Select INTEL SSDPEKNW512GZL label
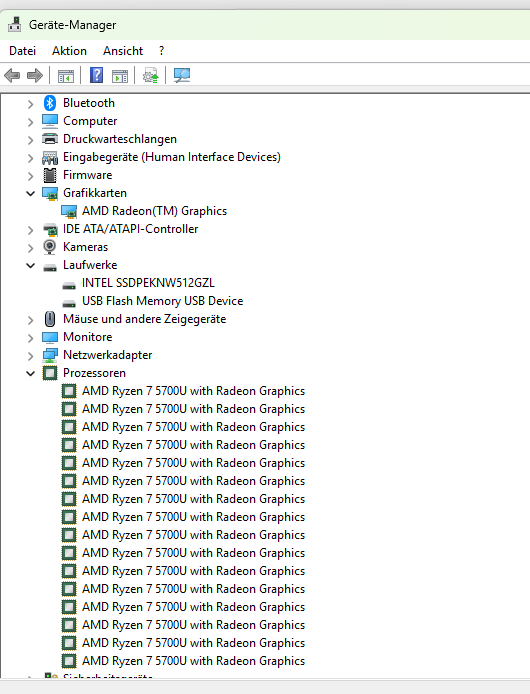The width and height of the screenshot is (530, 694). (x=148, y=283)
